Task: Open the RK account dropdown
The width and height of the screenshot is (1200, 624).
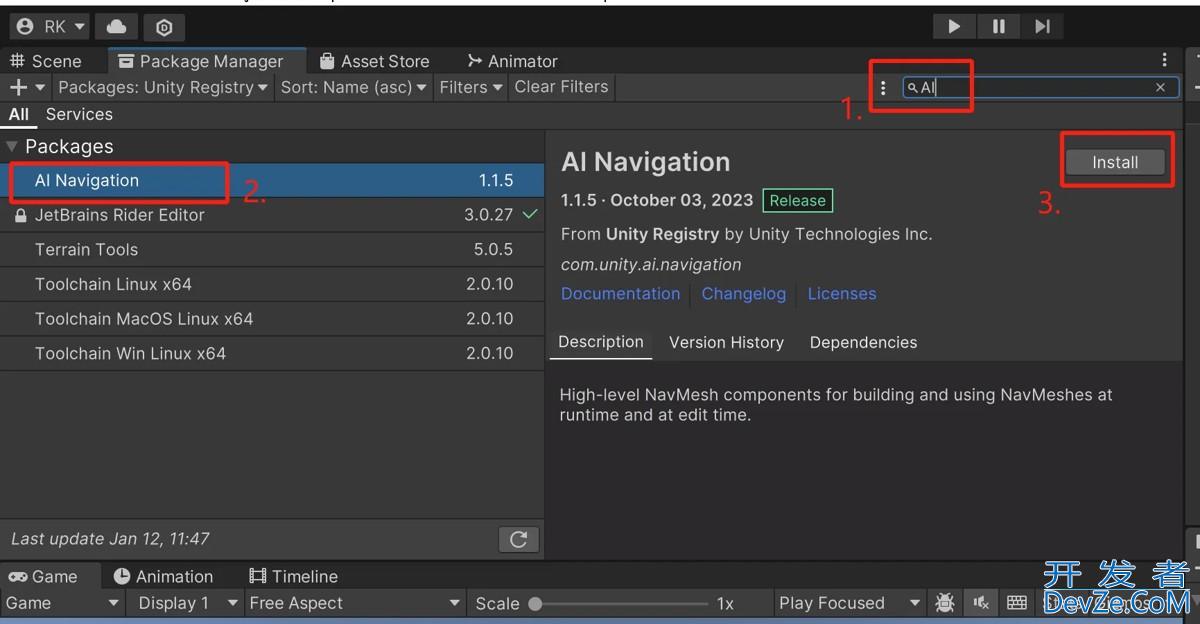Action: (x=51, y=26)
